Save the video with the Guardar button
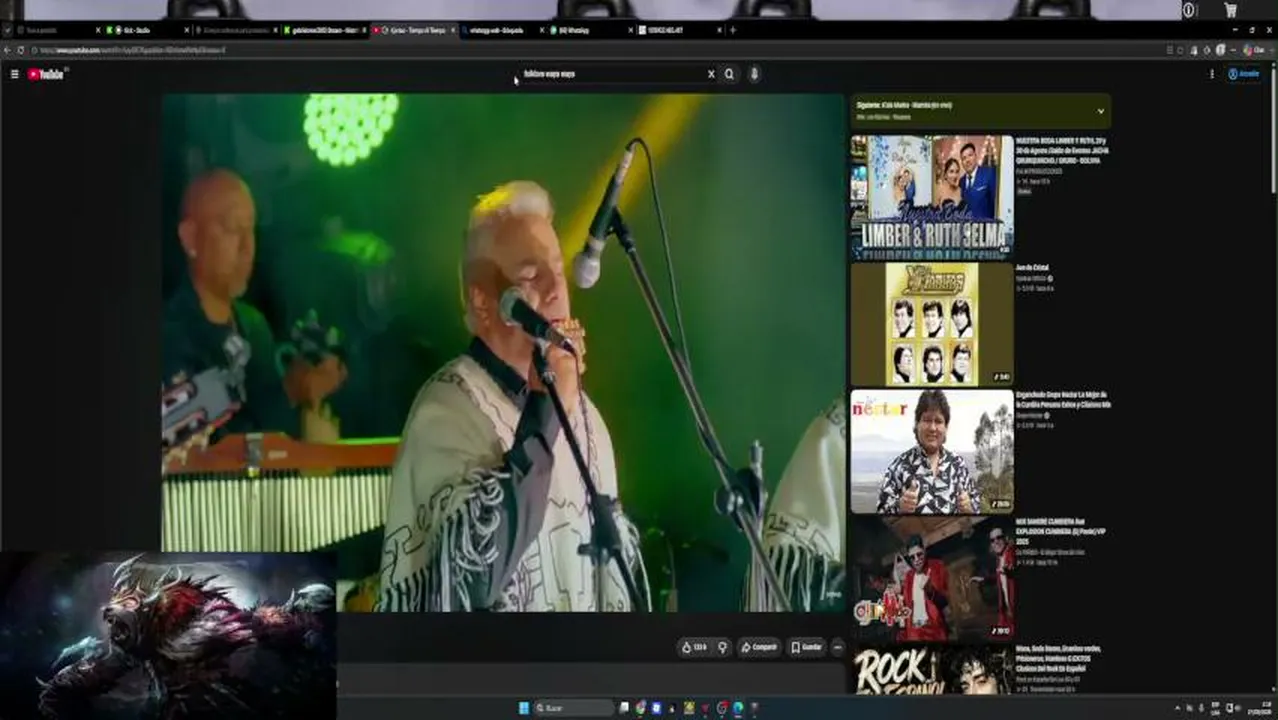 806,647
